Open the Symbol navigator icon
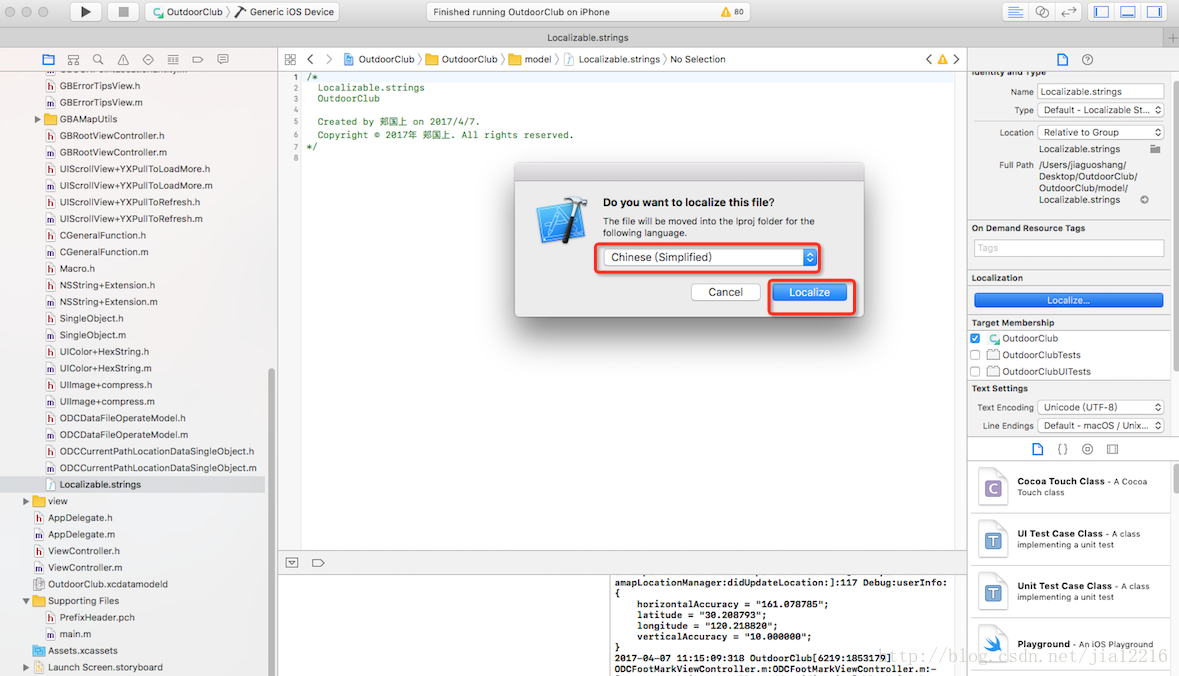Image resolution: width=1179 pixels, height=676 pixels. point(73,59)
